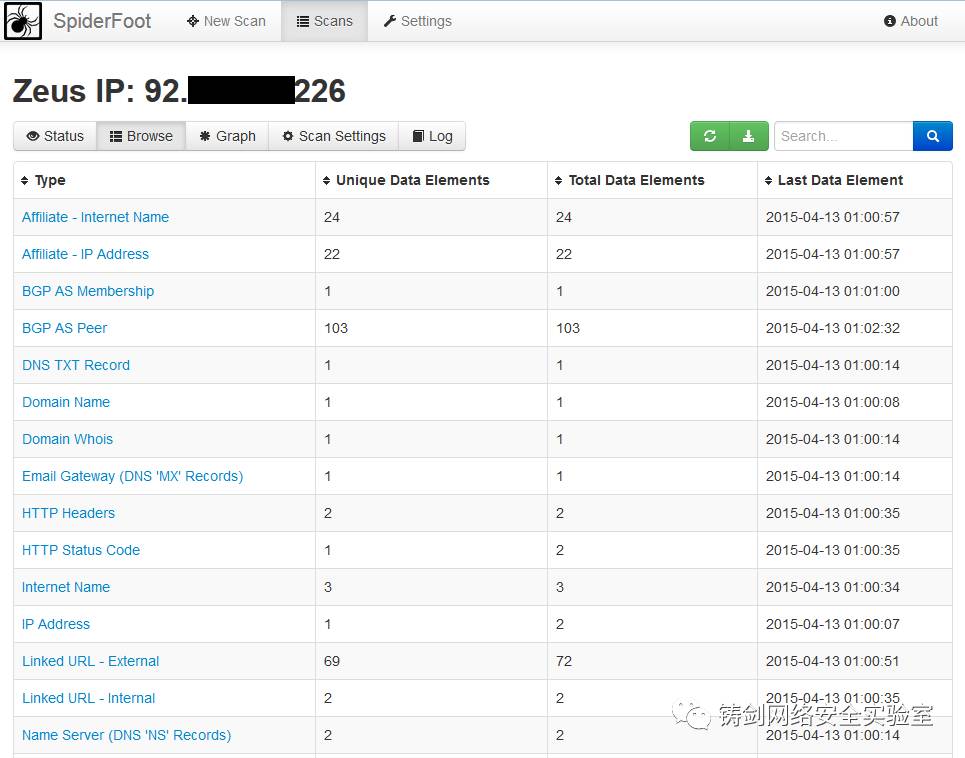
Task: Click the blue search magnifier button
Action: point(932,136)
